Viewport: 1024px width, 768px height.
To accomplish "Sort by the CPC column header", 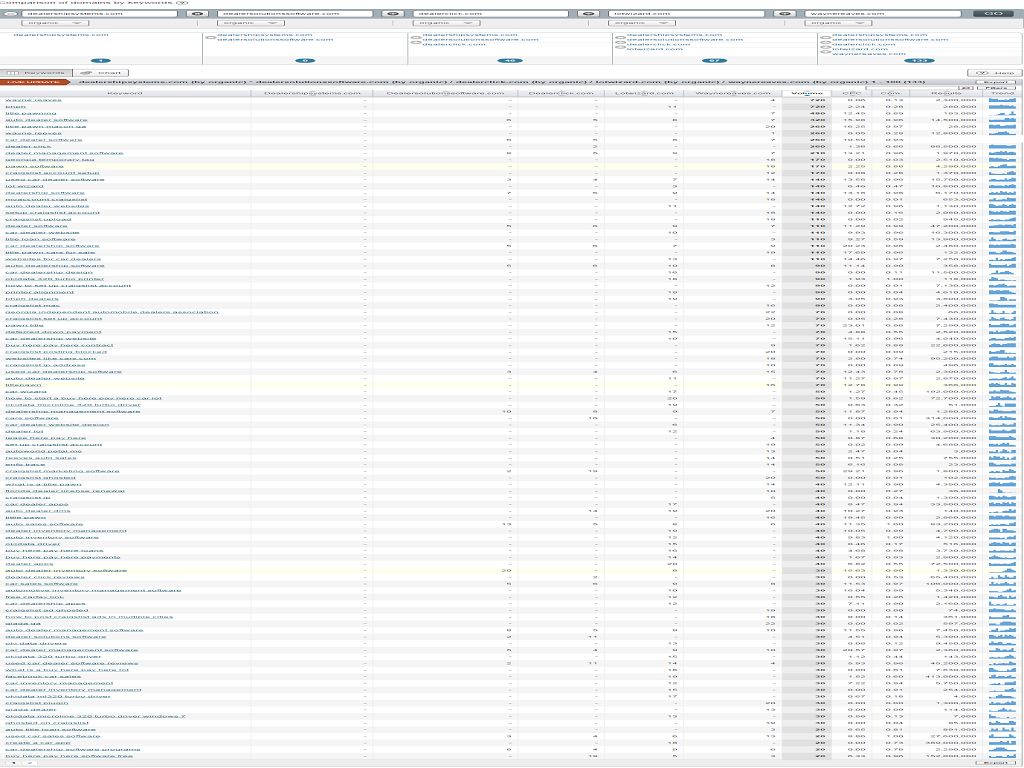I will tap(852, 93).
